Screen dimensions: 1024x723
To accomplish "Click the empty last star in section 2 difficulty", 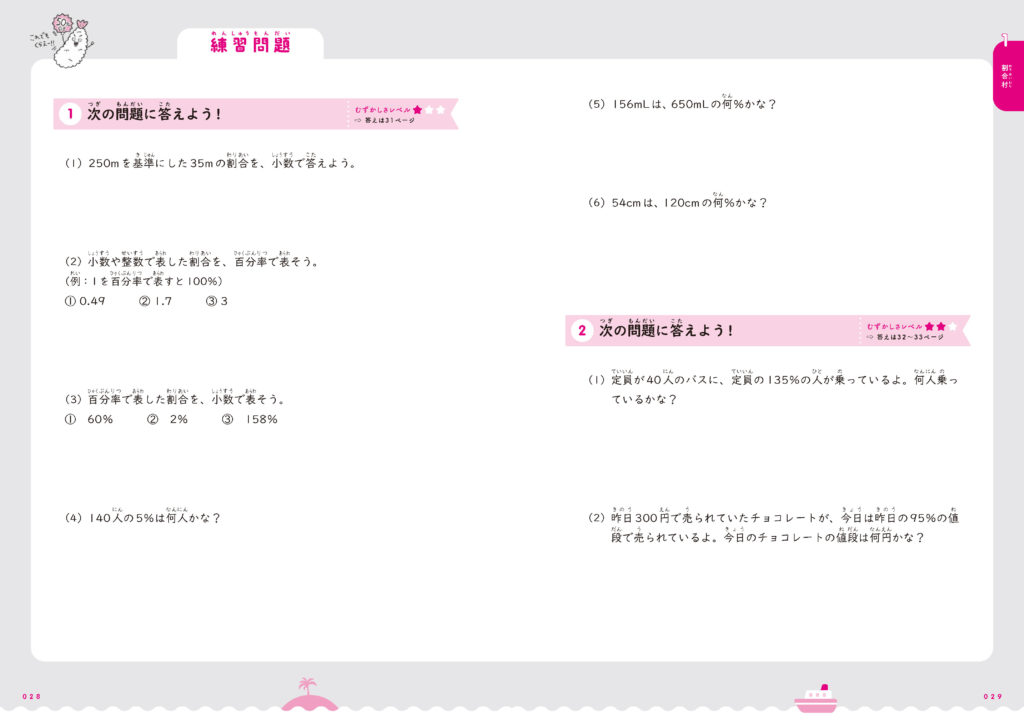I will (952, 326).
